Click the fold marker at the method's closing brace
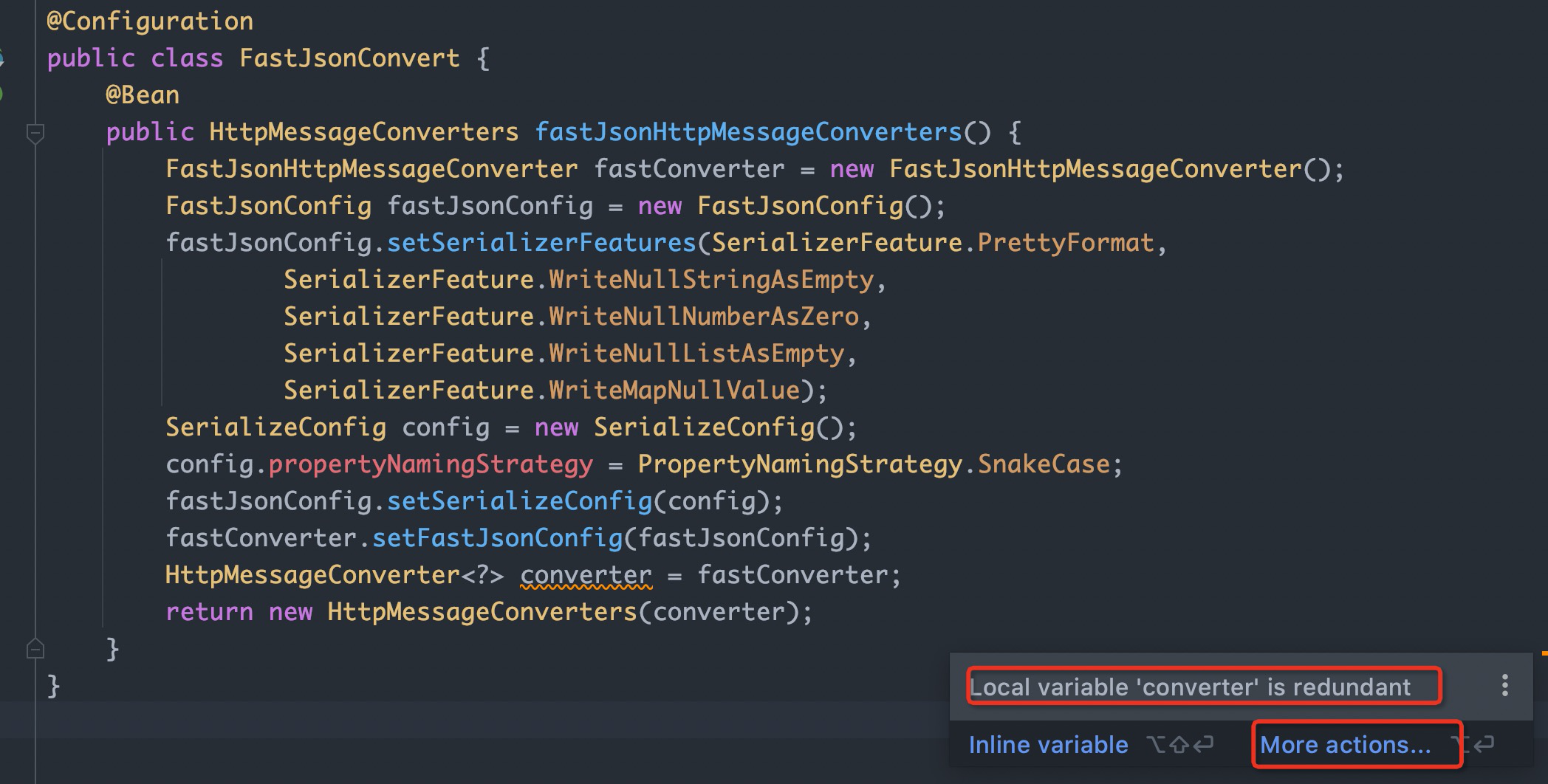This screenshot has width=1548, height=784. pyautogui.click(x=35, y=649)
